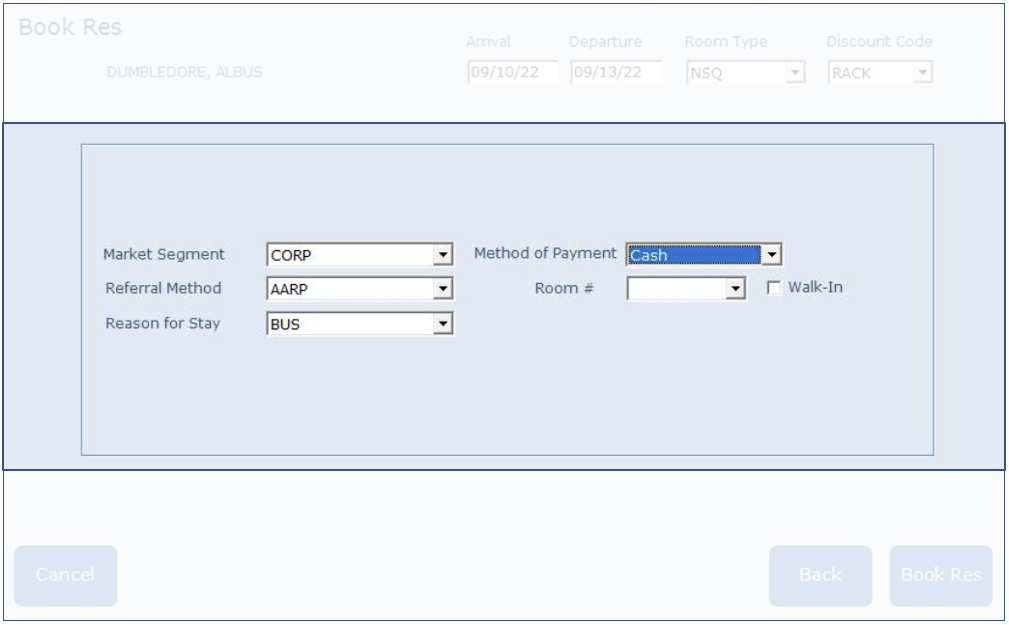1009x625 pixels.
Task: Expand the Room # dropdown arrow
Action: [737, 289]
